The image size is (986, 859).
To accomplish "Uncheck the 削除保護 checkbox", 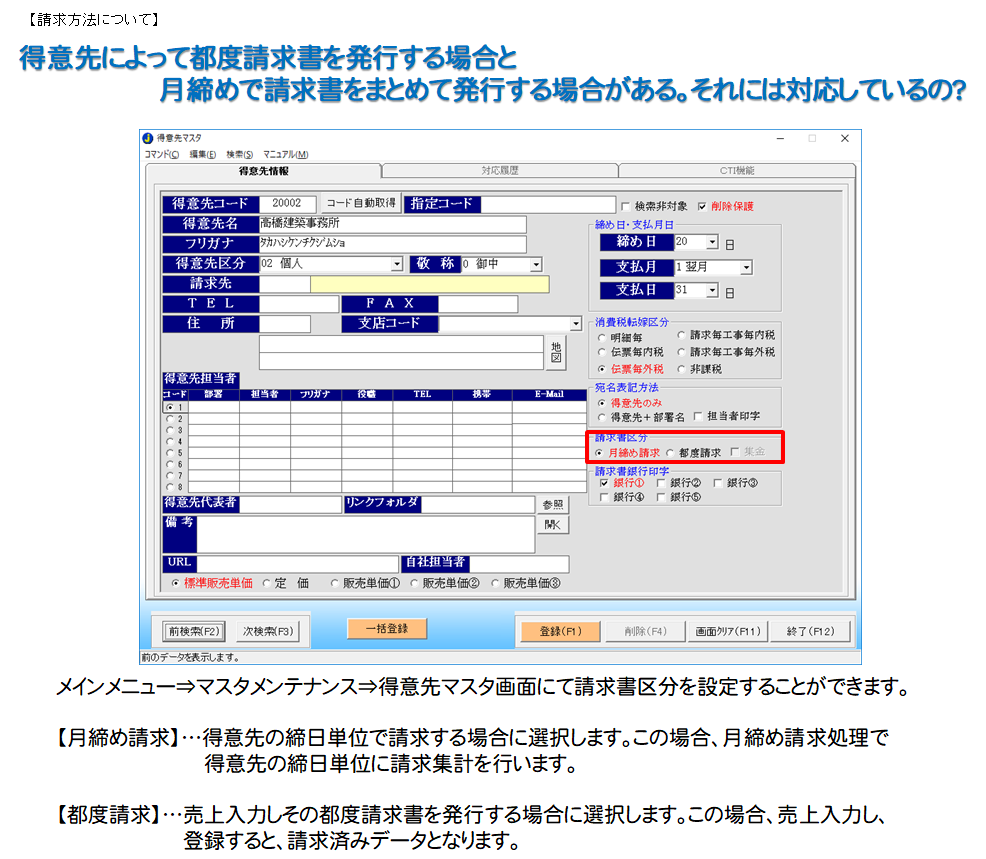I will tap(702, 206).
